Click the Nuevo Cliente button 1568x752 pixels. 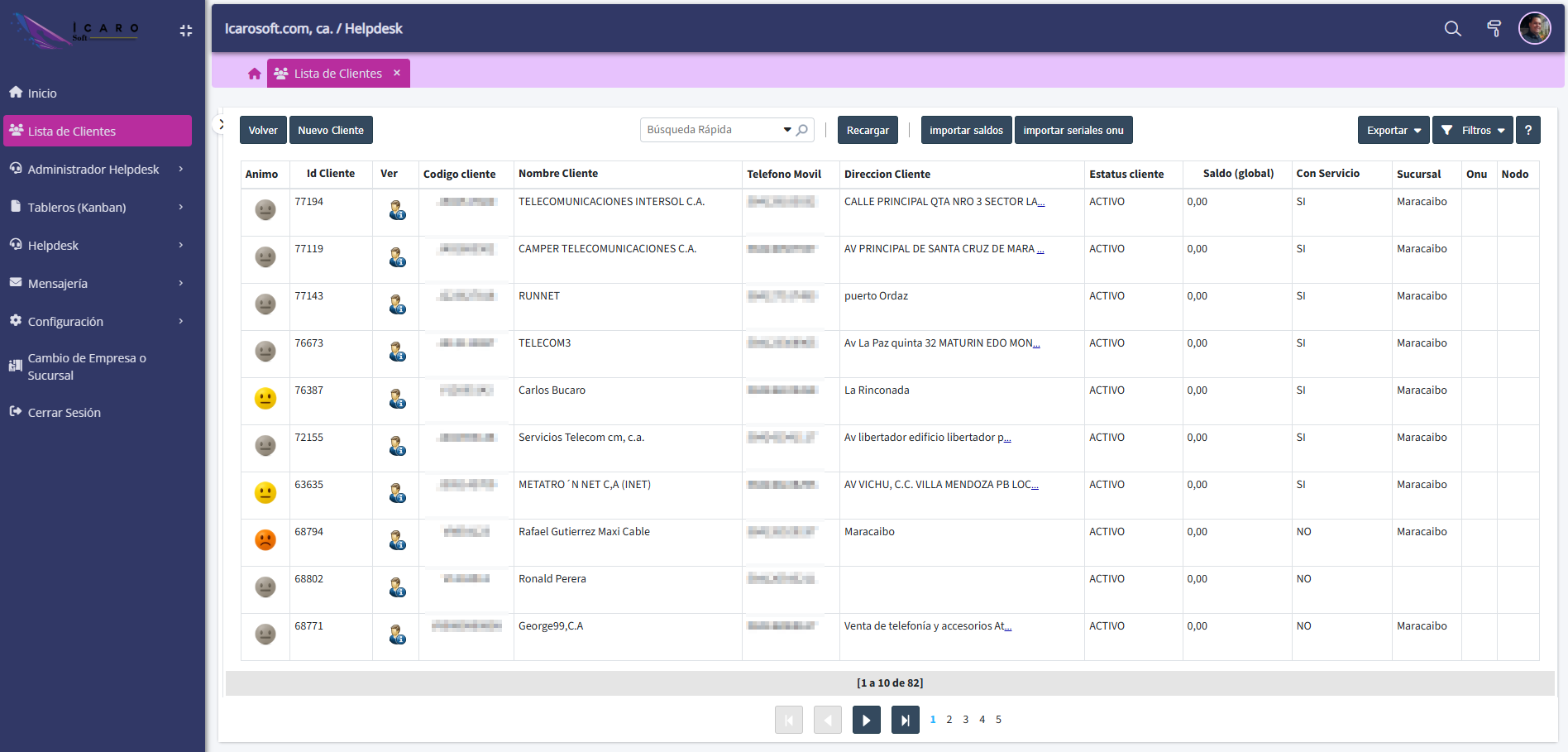coord(331,131)
